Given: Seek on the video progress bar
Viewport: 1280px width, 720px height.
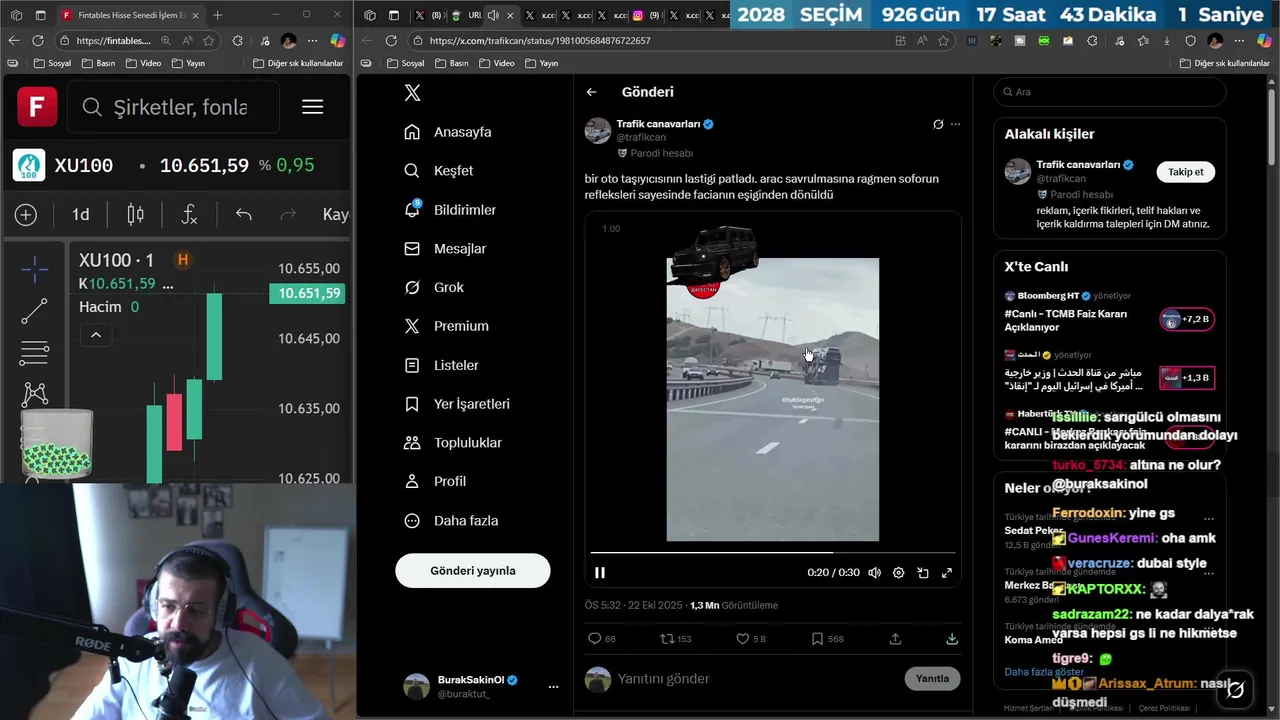Looking at the screenshot, I should tap(773, 552).
